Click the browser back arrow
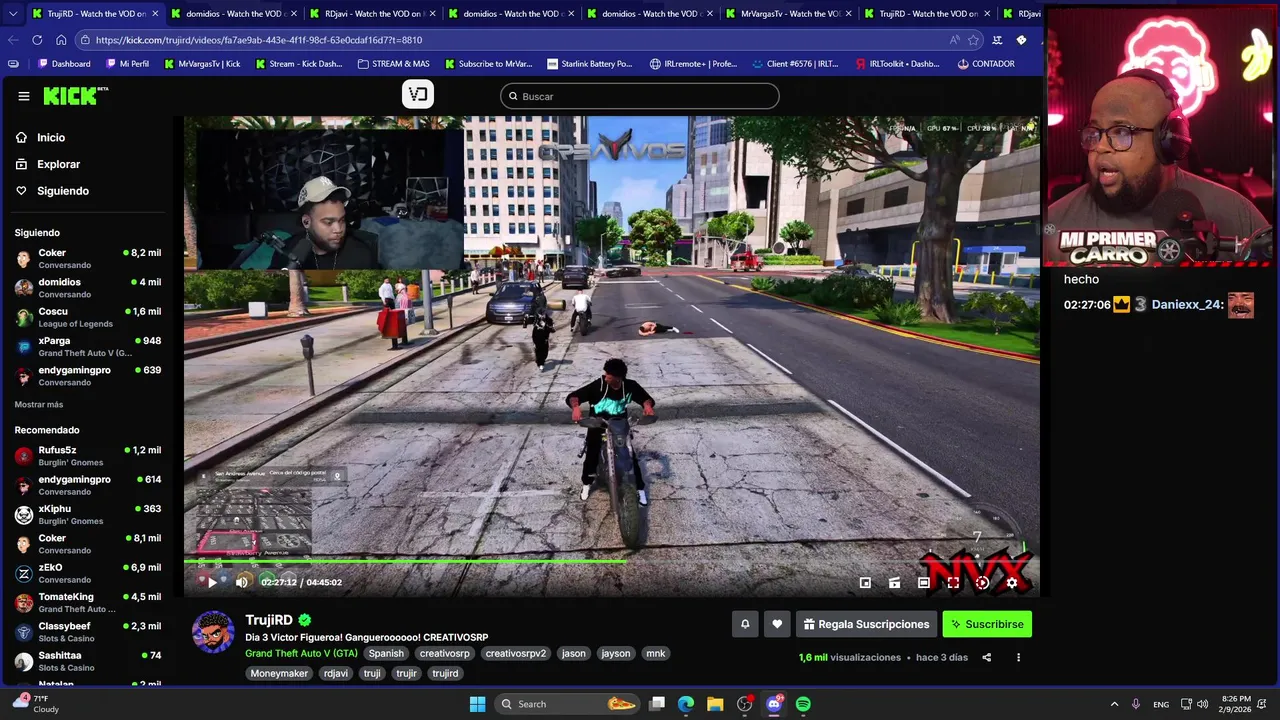Viewport: 1280px width, 720px height. point(13,40)
